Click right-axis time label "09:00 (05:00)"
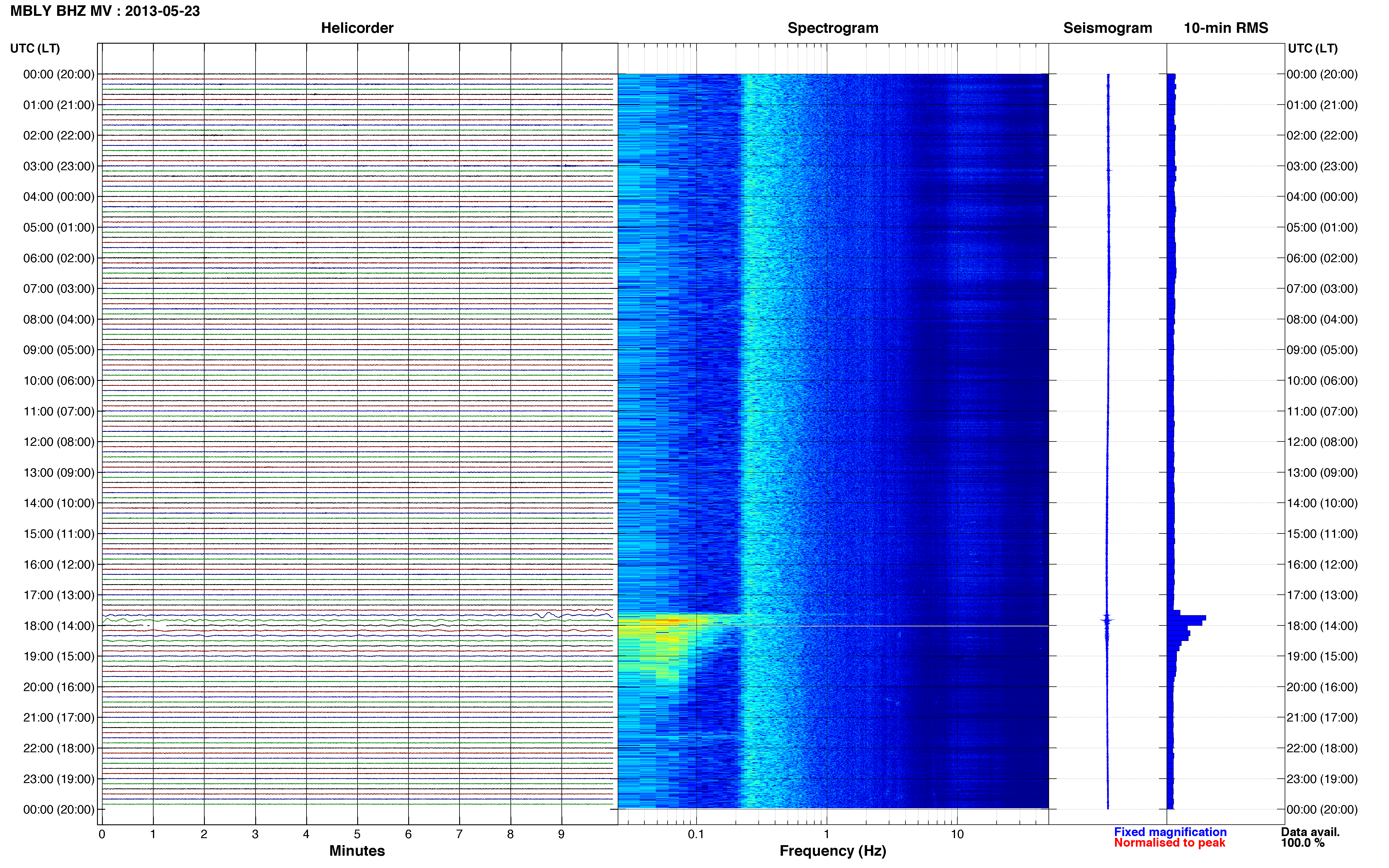Viewport: 1389px width, 868px height. click(1322, 350)
